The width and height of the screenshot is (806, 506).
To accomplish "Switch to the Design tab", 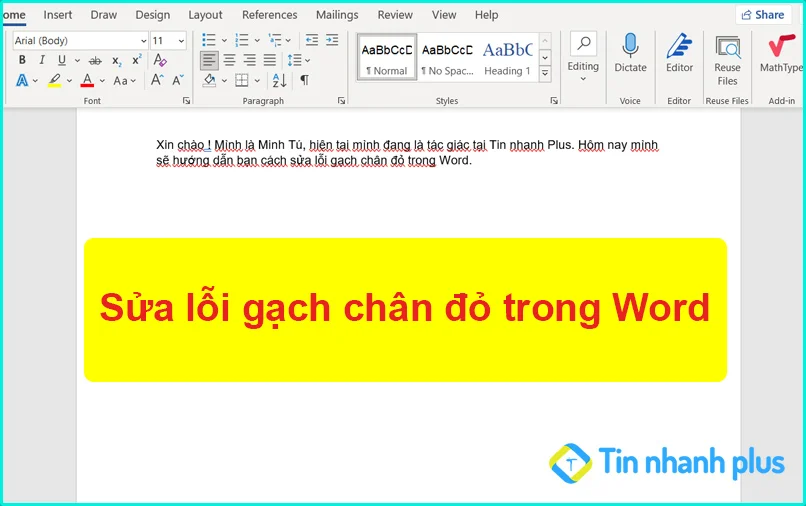I will coord(152,15).
